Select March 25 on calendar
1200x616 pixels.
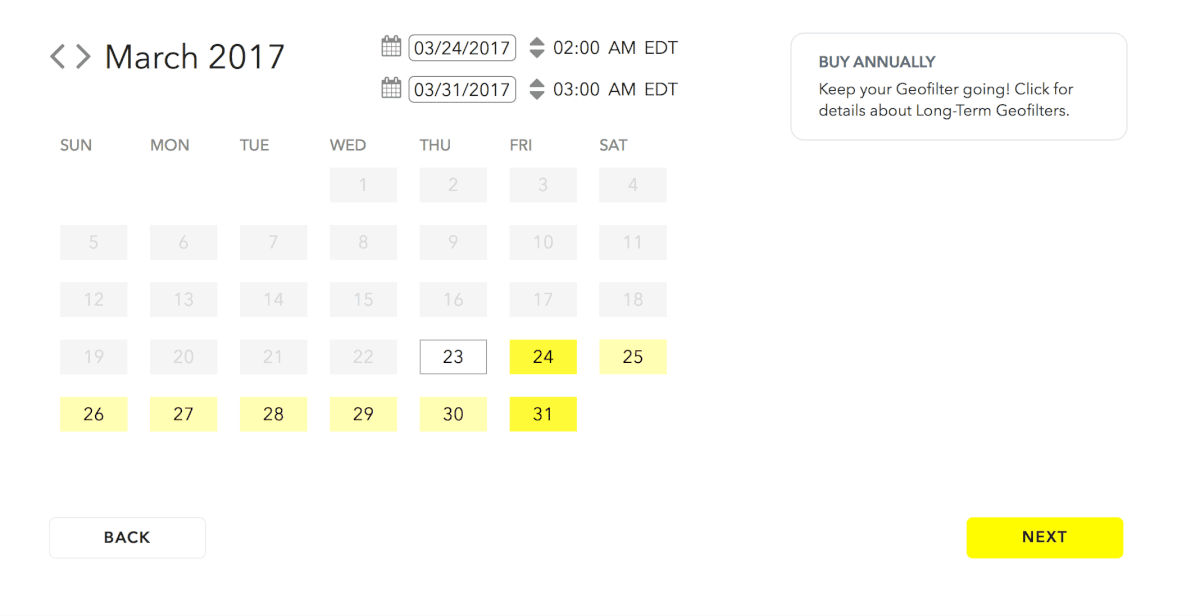click(633, 357)
